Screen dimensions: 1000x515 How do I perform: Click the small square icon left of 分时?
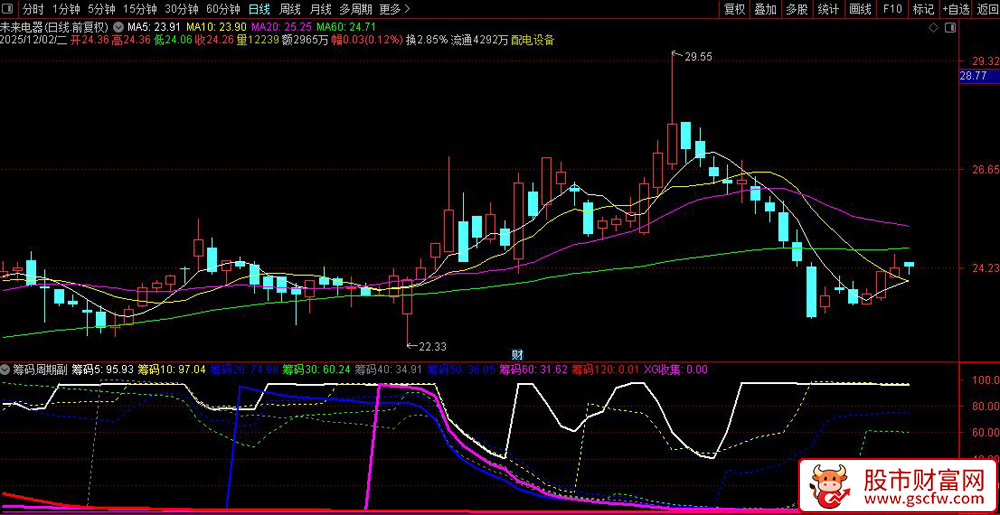8,9
